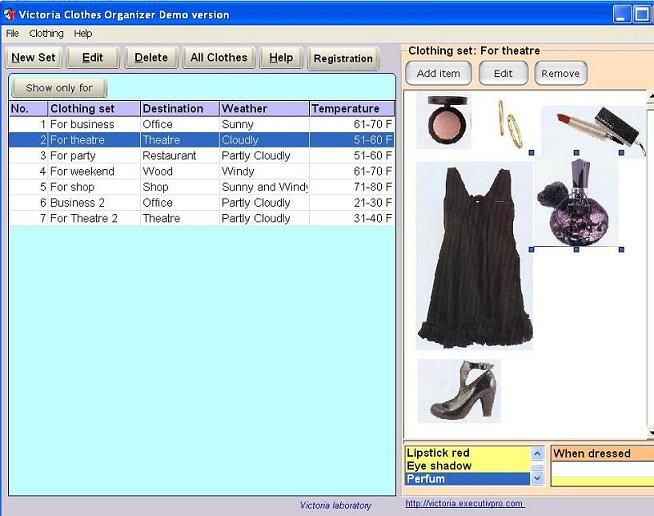Viewport: 654px width, 516px height.
Task: Click the New Set button
Action: click(x=34, y=58)
